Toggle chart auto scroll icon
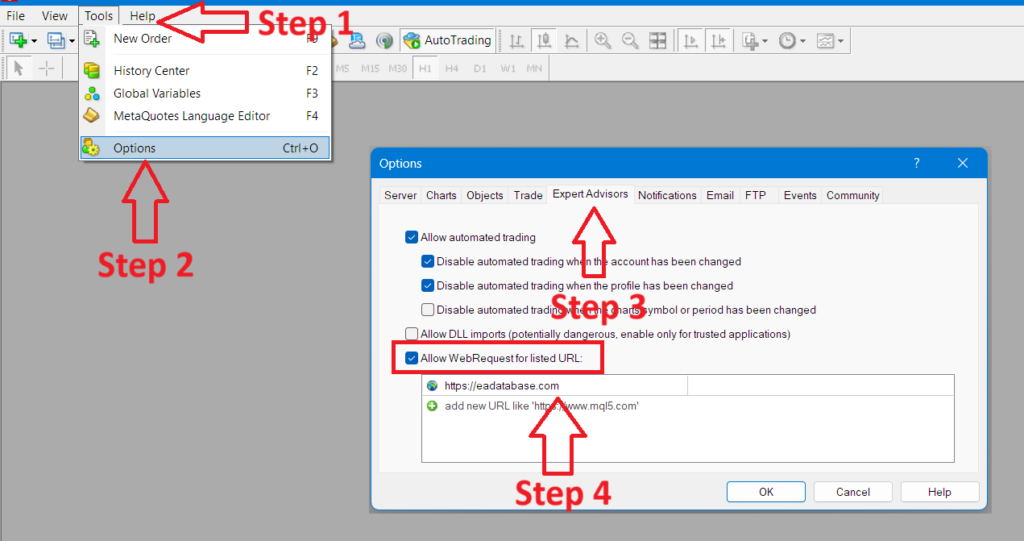This screenshot has height=541, width=1024. tap(690, 41)
